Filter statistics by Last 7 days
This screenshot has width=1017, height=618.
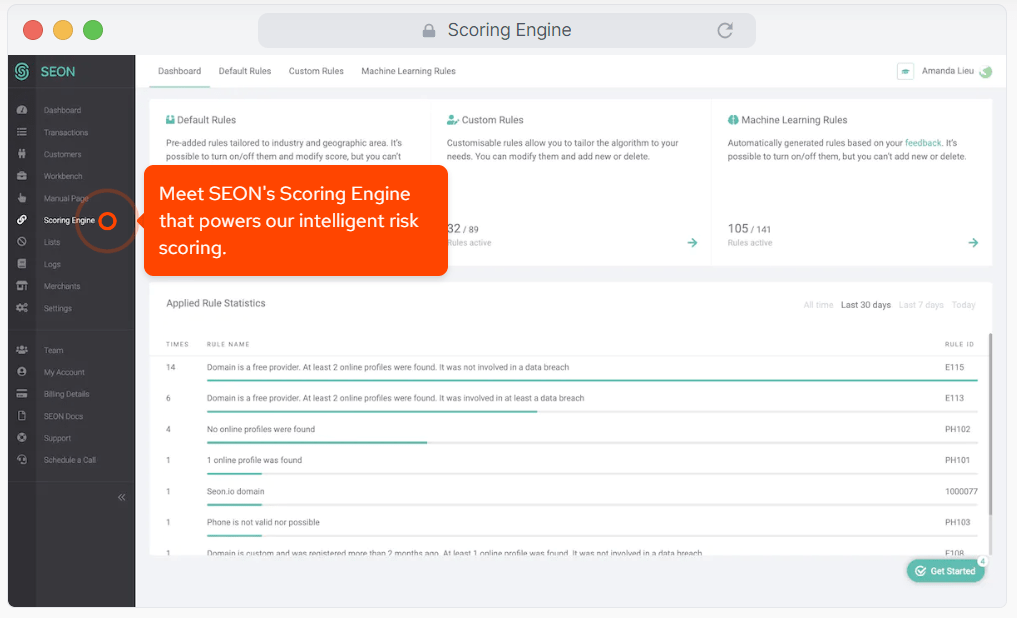click(x=921, y=305)
